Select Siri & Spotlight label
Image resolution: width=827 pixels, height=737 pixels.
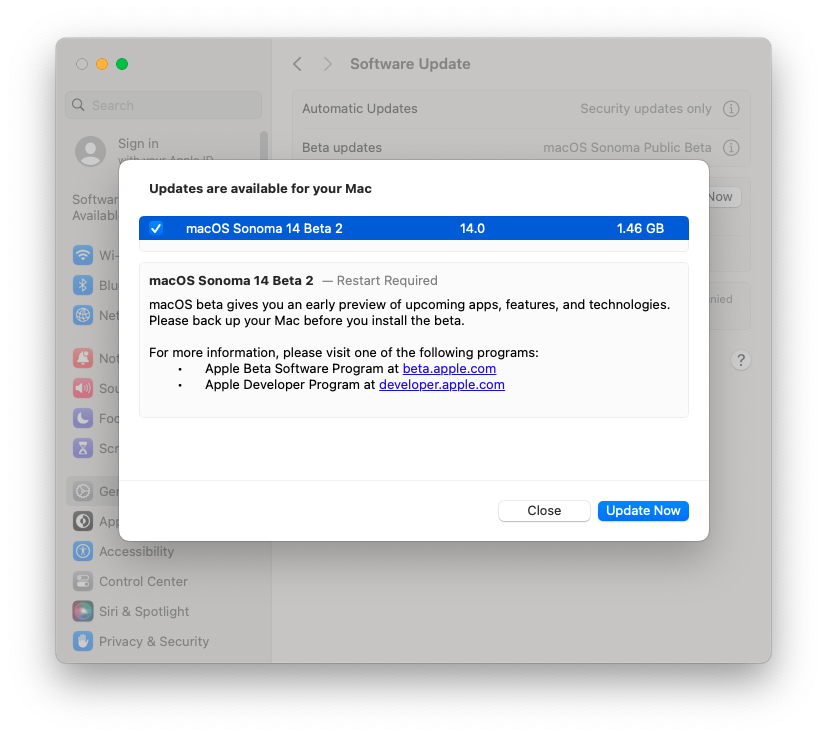(x=144, y=611)
